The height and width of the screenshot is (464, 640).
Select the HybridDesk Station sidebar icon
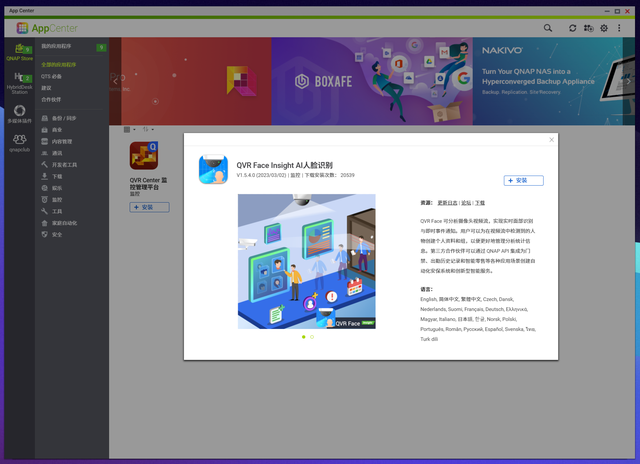click(20, 83)
